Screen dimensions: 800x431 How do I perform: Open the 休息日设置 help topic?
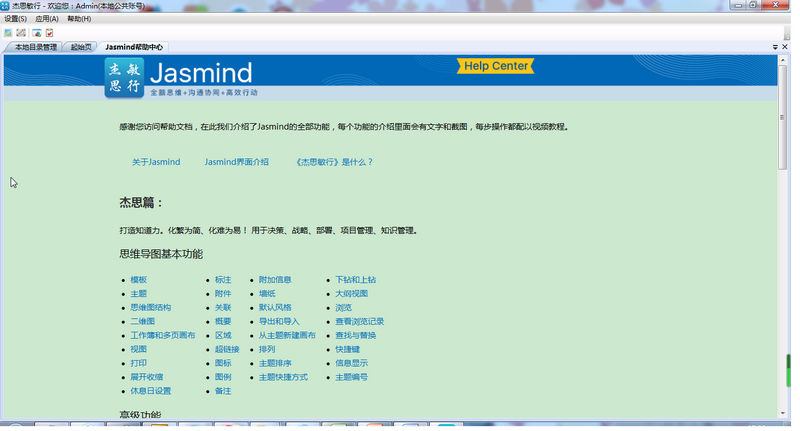(x=151, y=391)
